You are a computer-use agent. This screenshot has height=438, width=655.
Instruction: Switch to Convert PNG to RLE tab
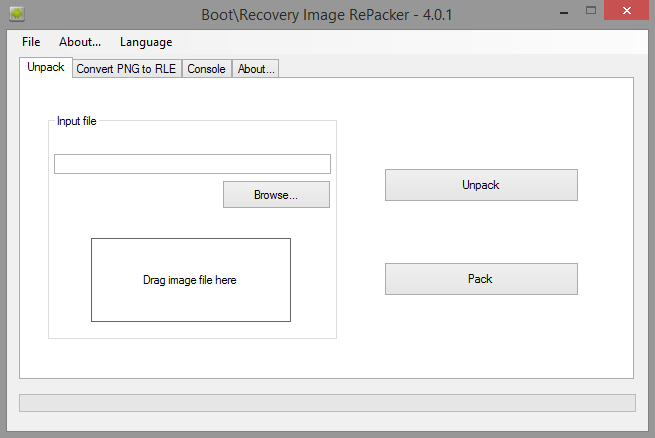127,69
